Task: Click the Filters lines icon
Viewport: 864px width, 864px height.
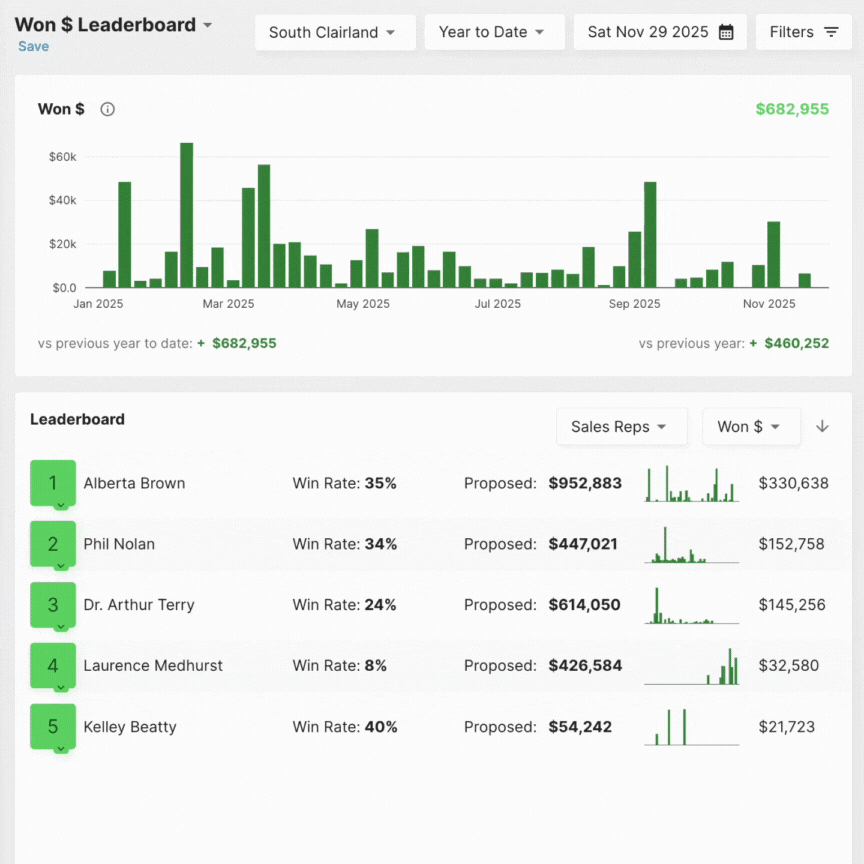Action: point(831,32)
